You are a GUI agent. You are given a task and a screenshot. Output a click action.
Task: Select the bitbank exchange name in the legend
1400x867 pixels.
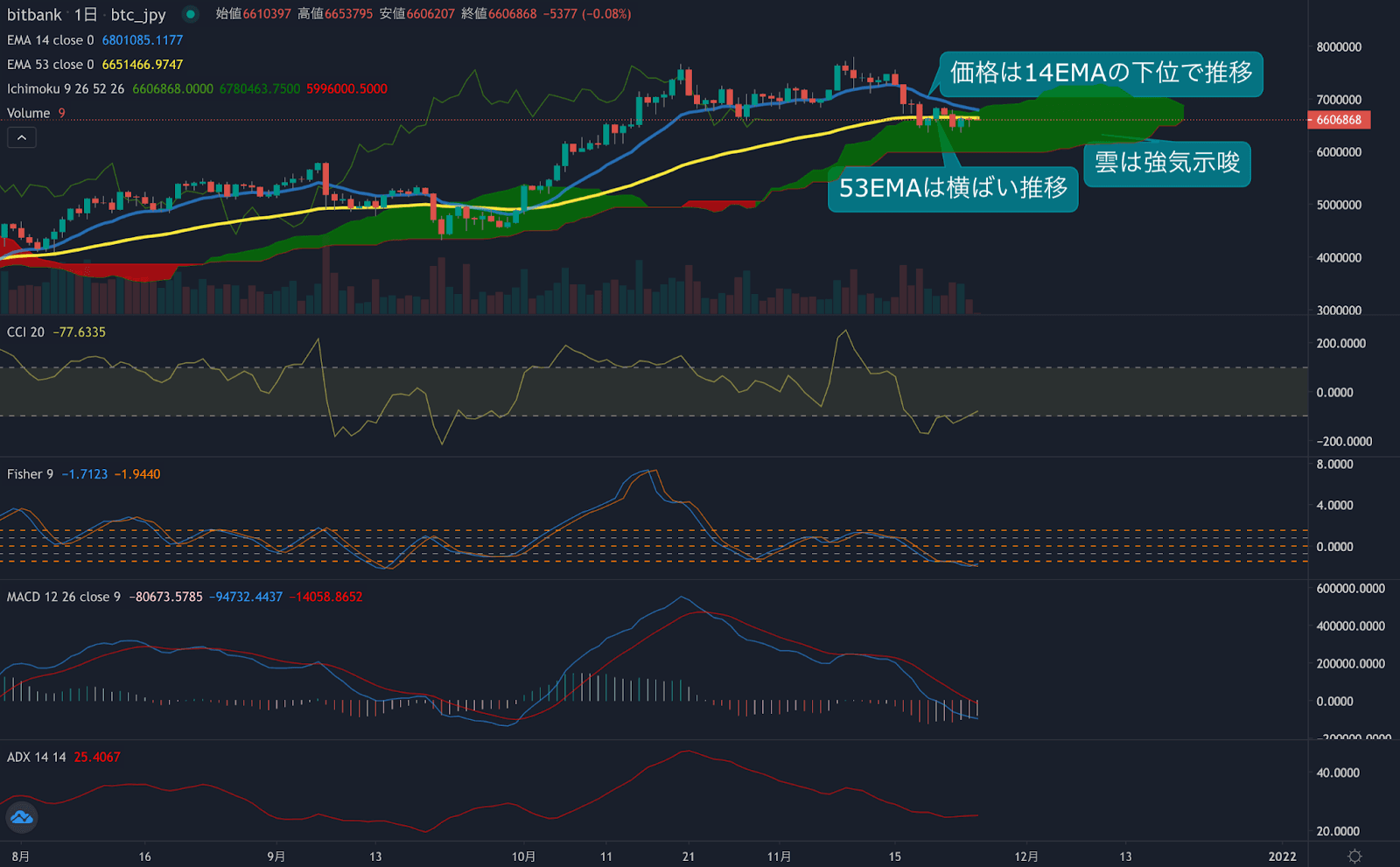[33, 14]
